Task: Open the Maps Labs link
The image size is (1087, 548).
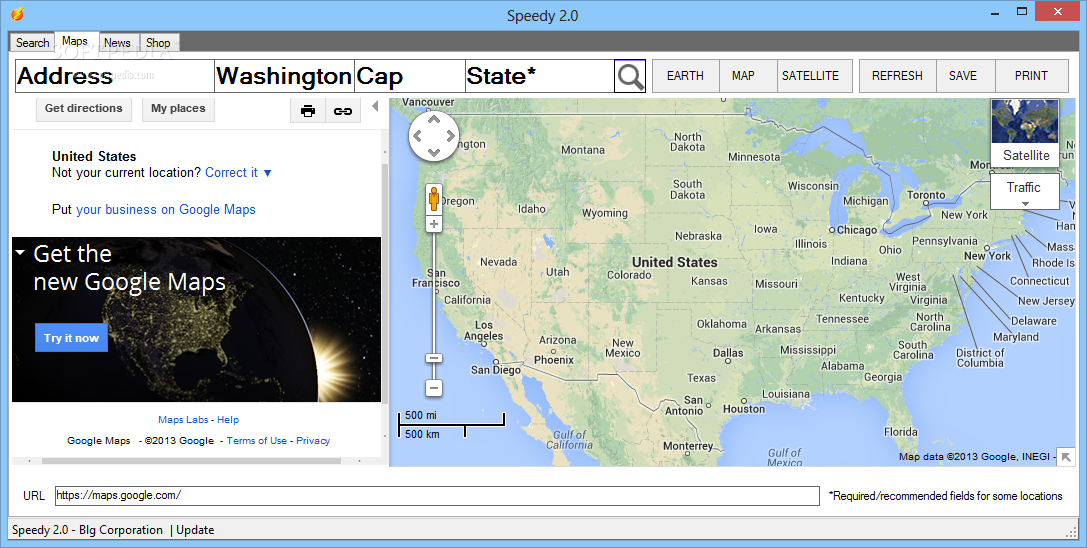Action: tap(183, 420)
